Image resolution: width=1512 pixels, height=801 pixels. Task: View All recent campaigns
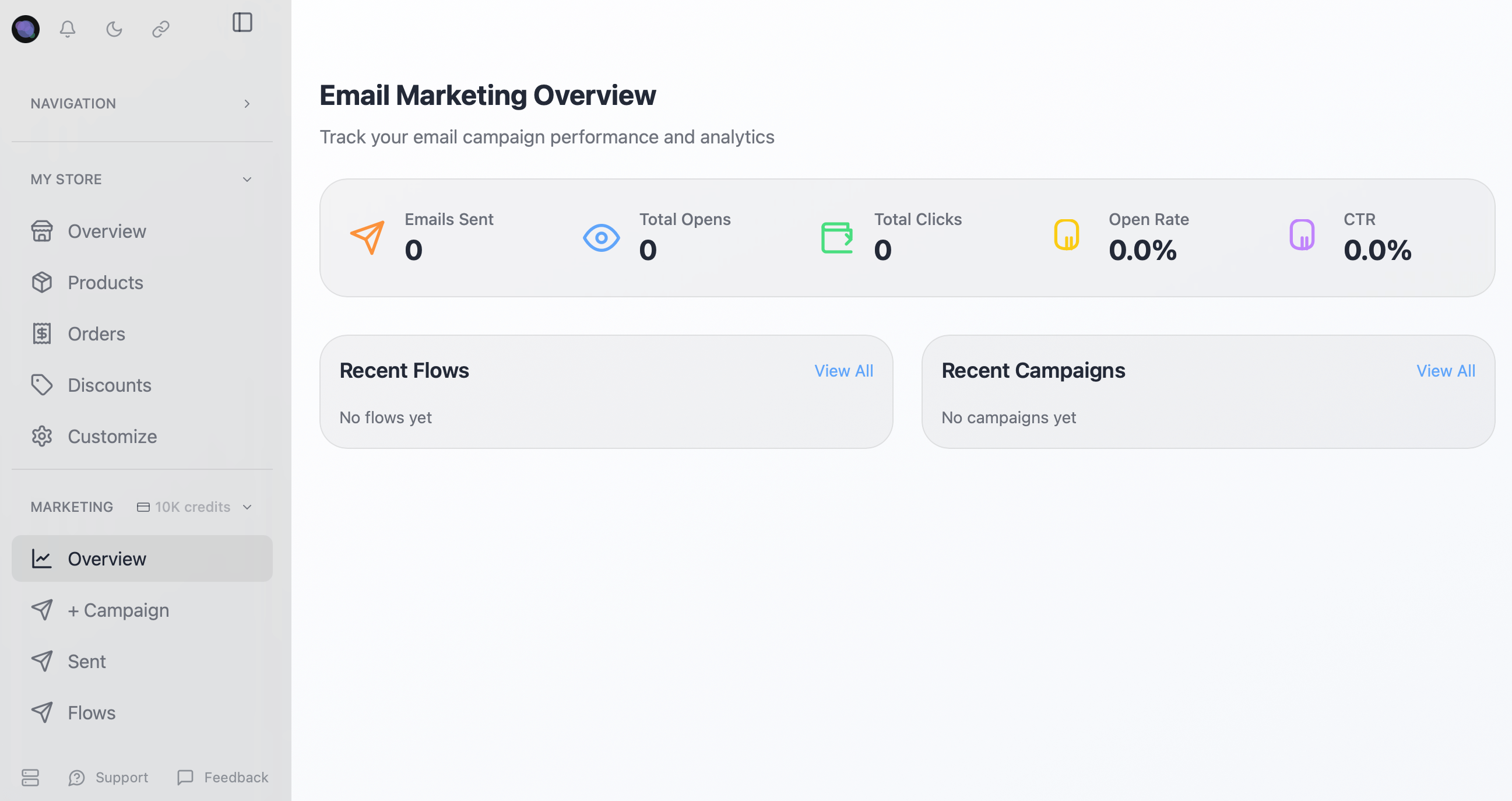pyautogui.click(x=1445, y=371)
